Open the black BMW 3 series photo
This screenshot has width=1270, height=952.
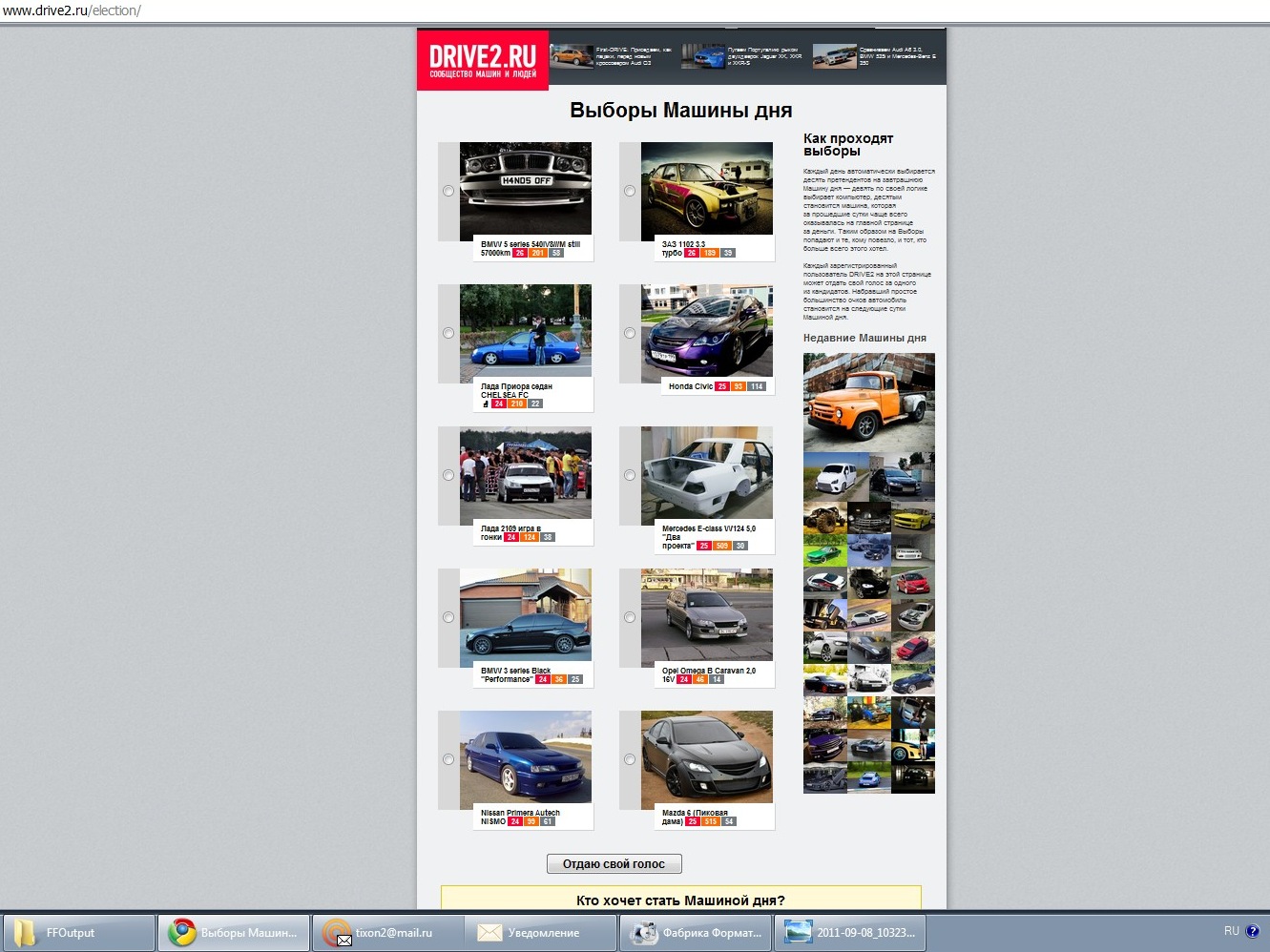pos(526,615)
